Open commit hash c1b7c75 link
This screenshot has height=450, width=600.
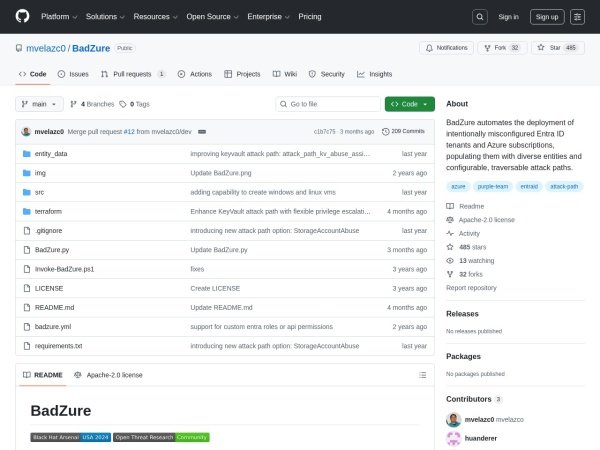(x=324, y=132)
